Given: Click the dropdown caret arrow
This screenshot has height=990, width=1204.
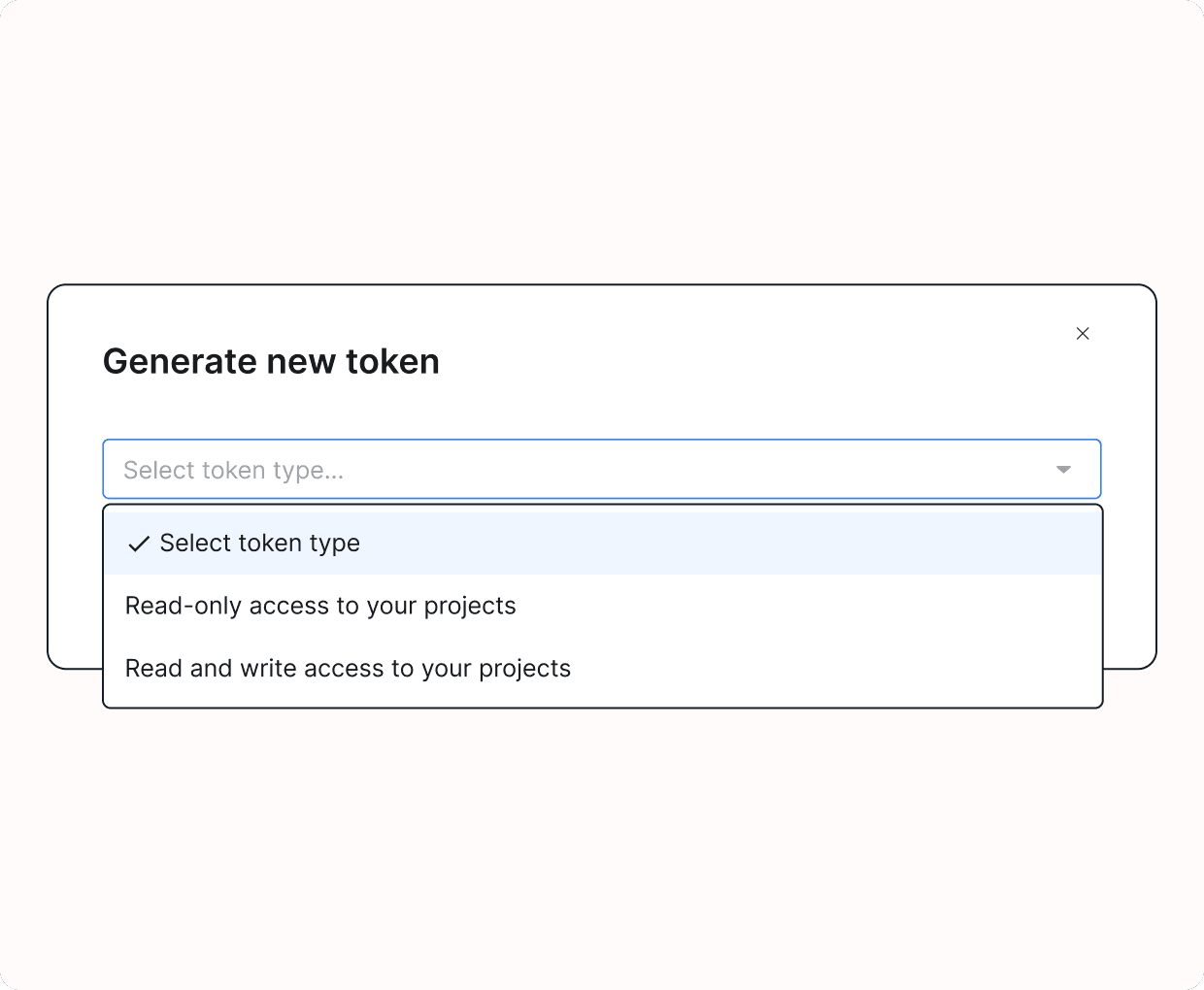Looking at the screenshot, I should click(1063, 470).
